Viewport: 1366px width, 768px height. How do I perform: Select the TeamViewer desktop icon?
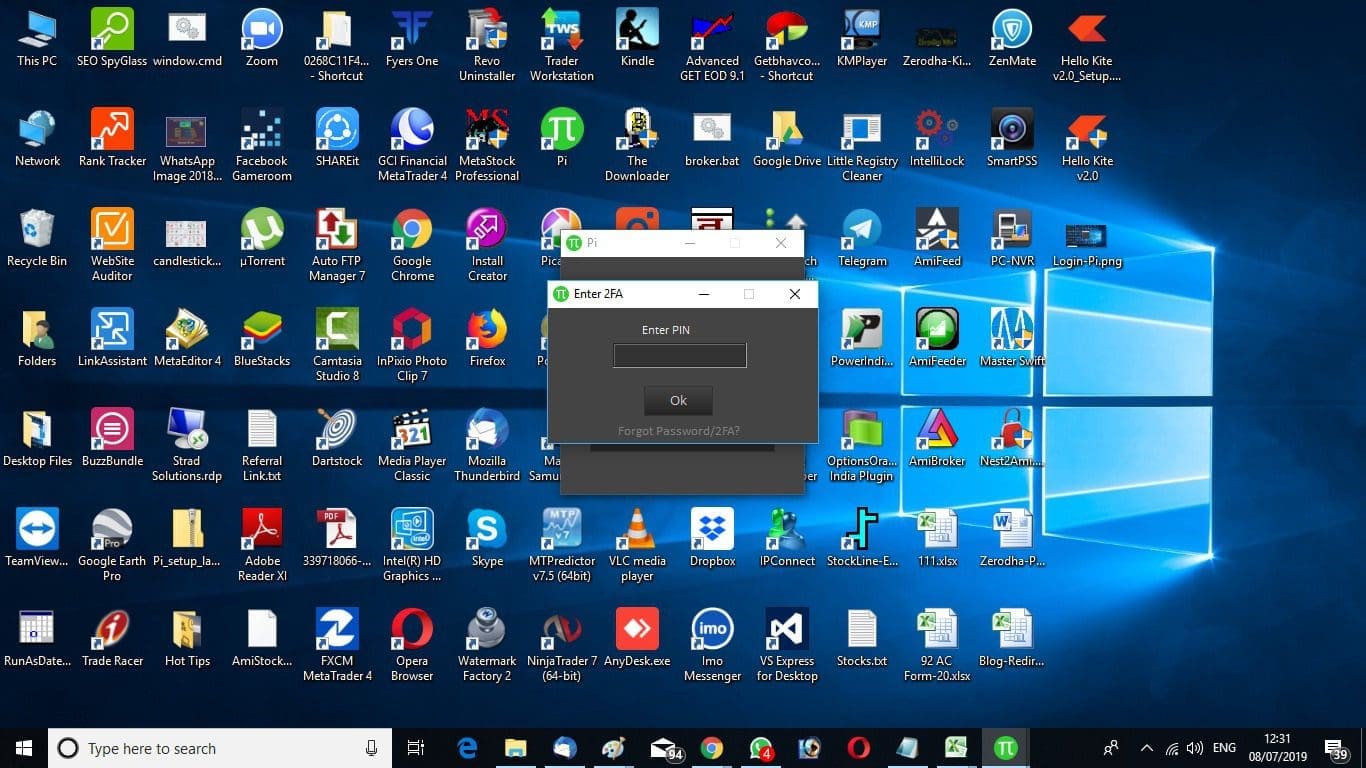37,538
